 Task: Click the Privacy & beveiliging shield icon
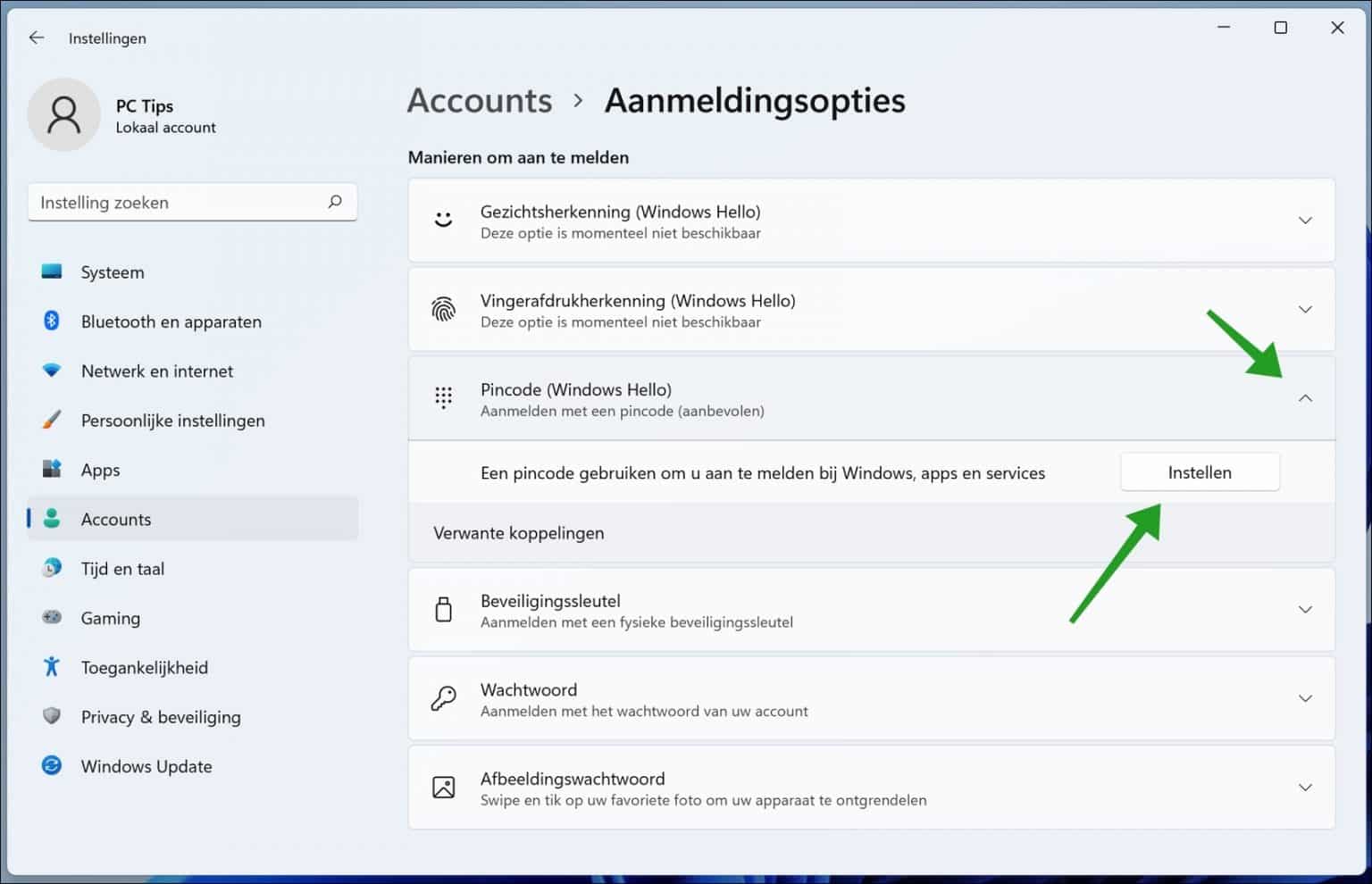point(51,717)
